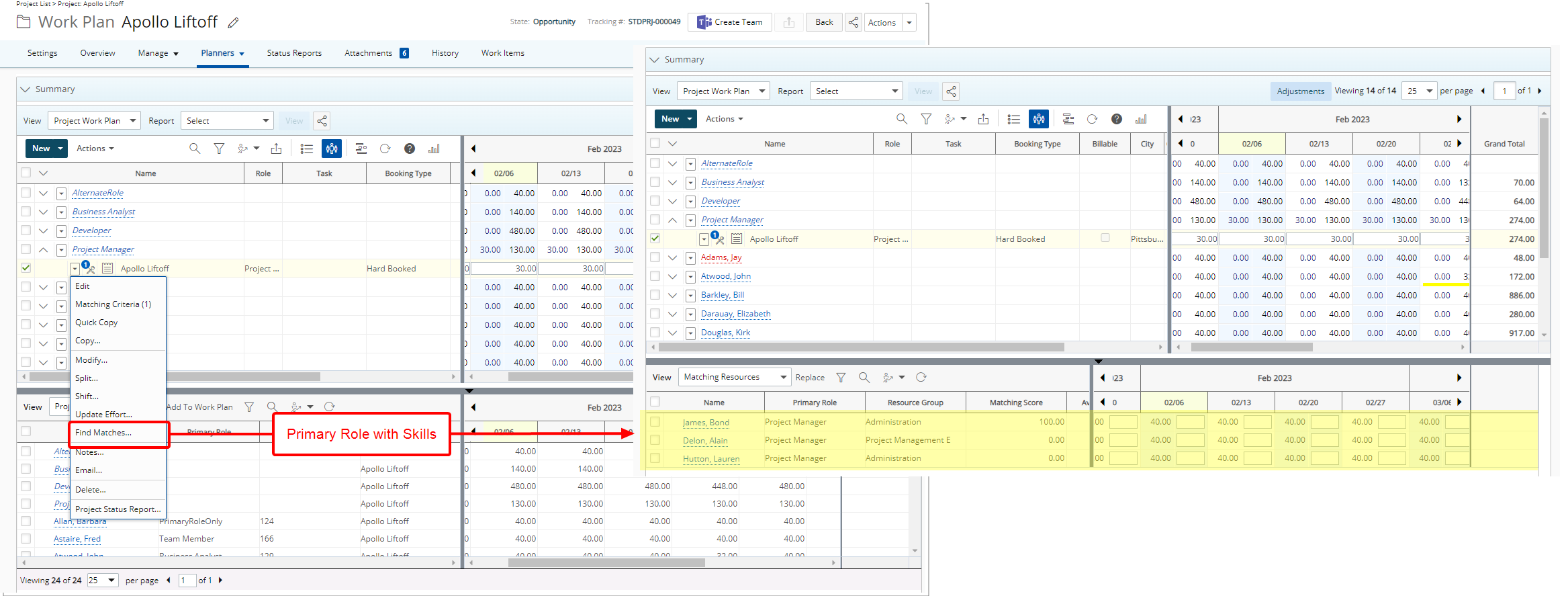Toggle the highlighted resources icon in left toolbar
The height and width of the screenshot is (596, 1568).
tap(332, 148)
